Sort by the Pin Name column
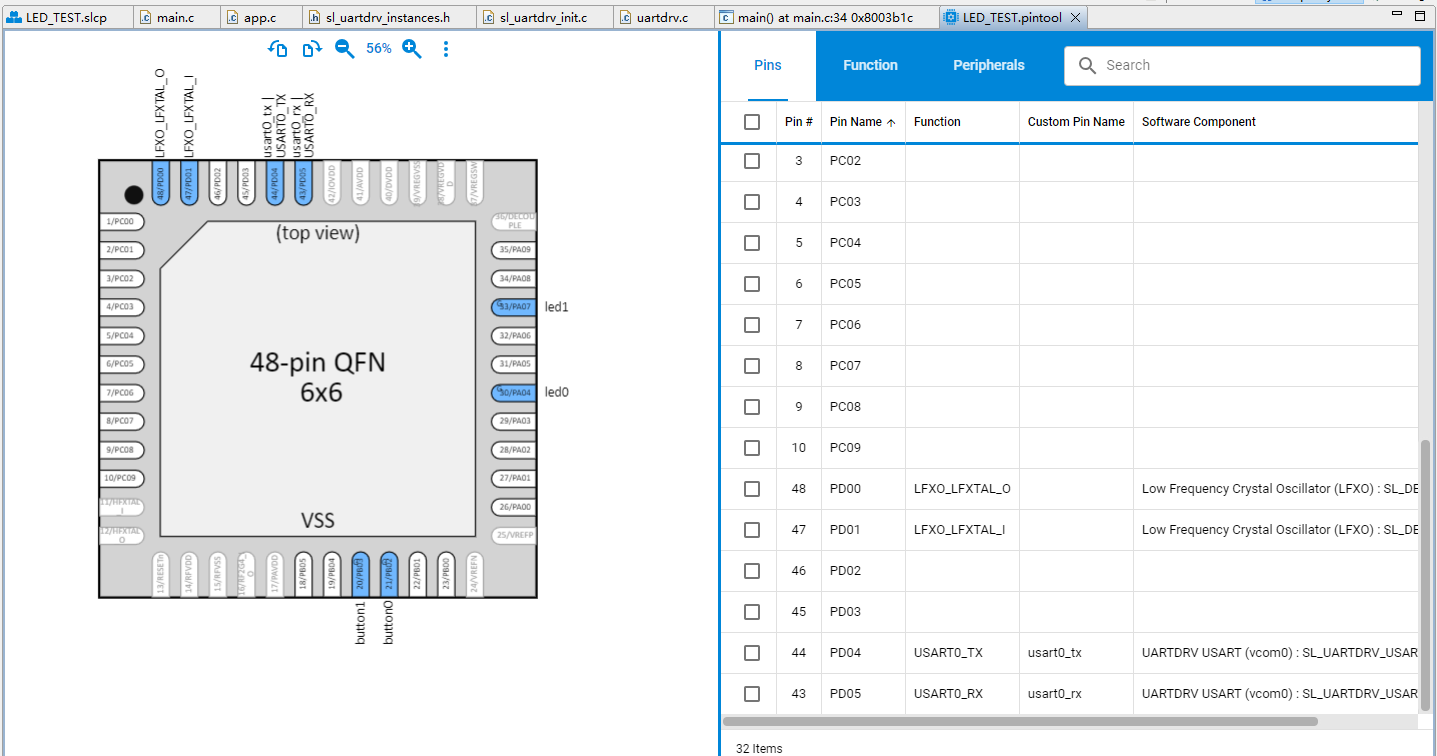 [x=863, y=122]
